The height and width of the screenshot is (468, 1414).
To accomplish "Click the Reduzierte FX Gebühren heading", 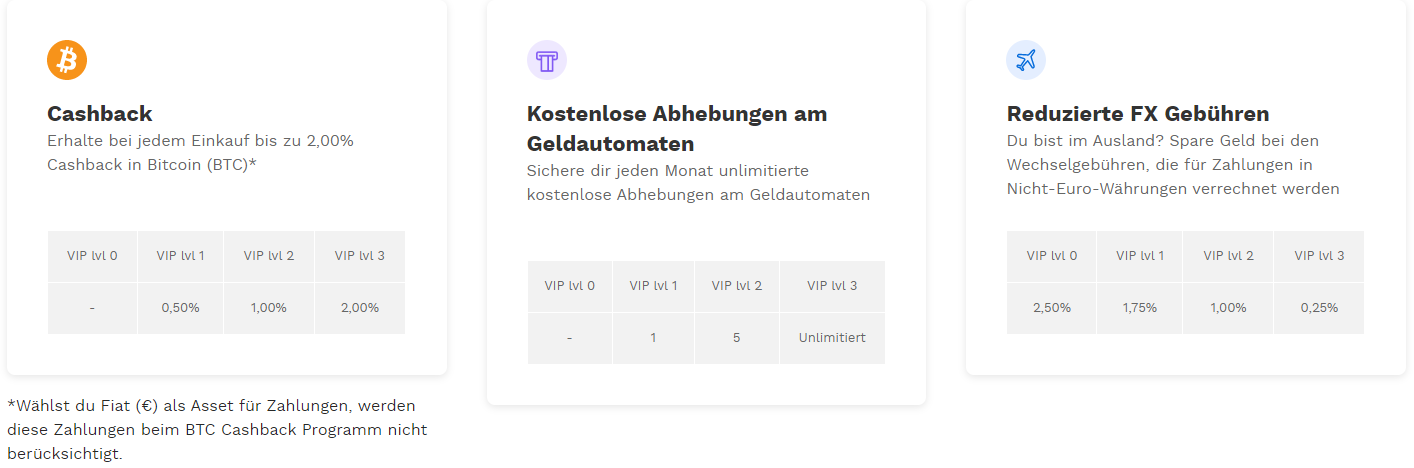I will [1138, 113].
